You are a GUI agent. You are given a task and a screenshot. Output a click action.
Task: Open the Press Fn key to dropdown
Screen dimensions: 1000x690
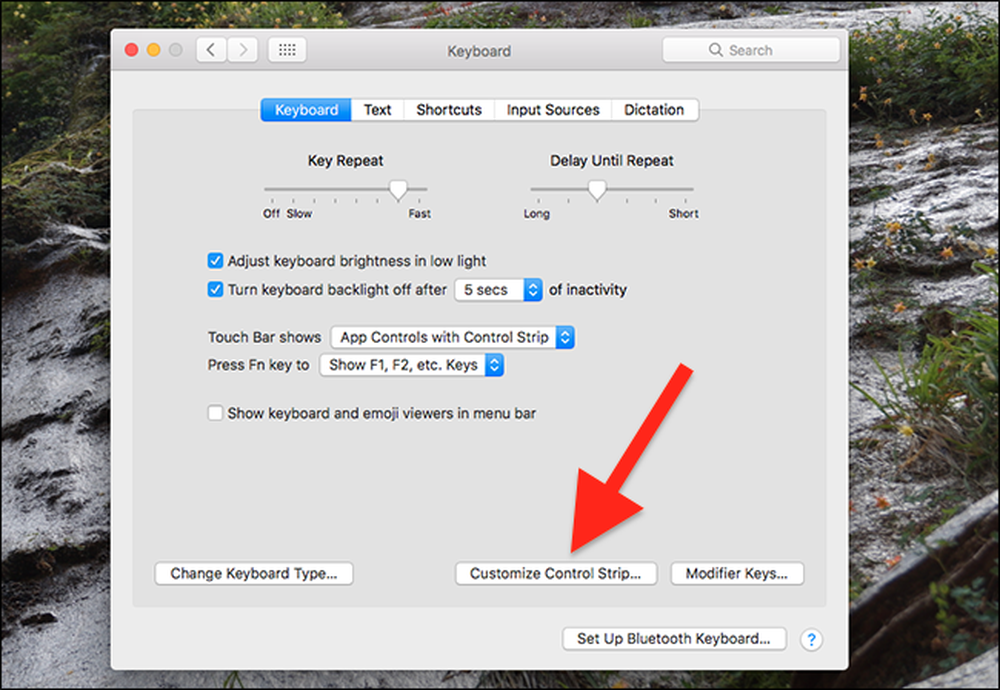click(411, 365)
